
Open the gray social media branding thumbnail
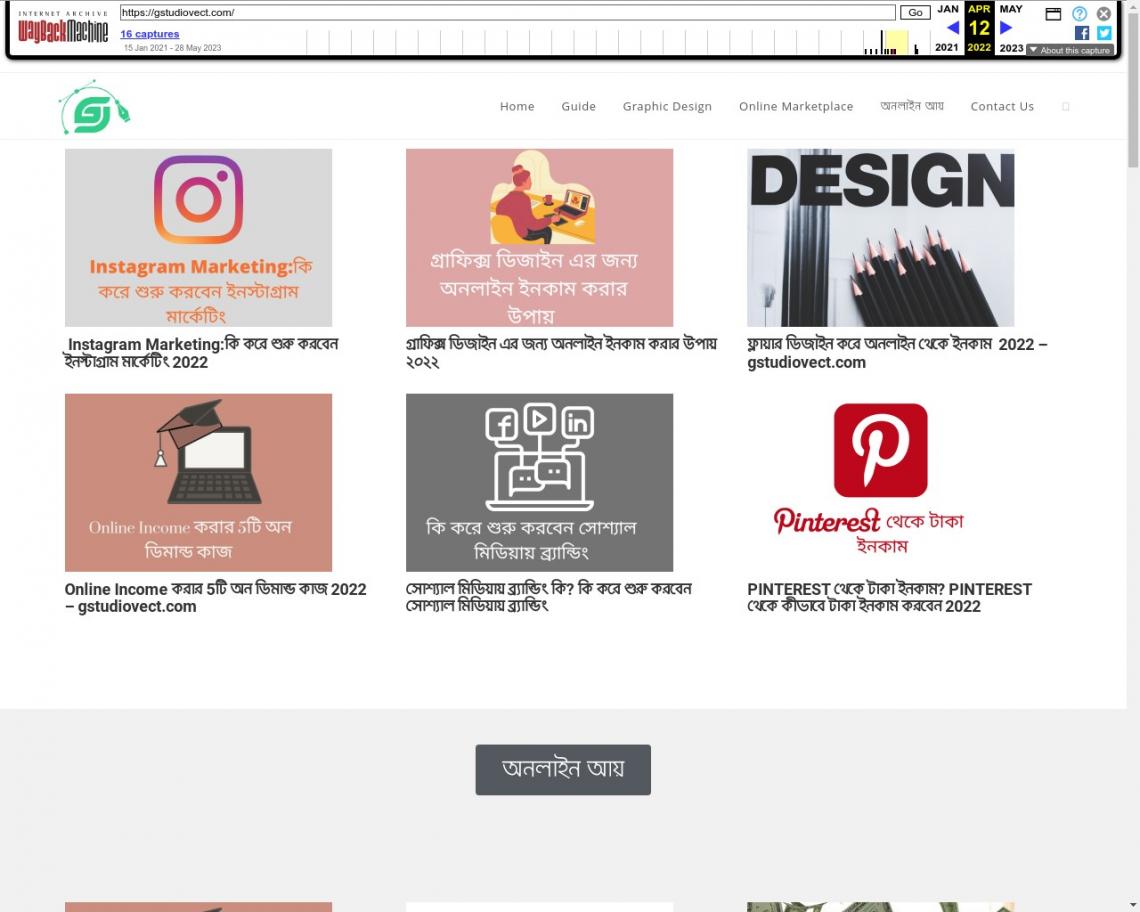point(539,482)
